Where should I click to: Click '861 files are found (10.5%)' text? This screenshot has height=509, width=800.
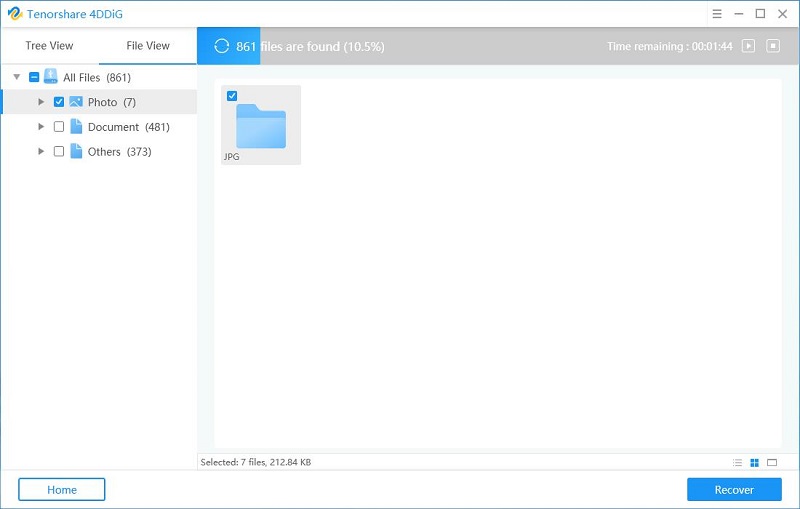[x=310, y=46]
